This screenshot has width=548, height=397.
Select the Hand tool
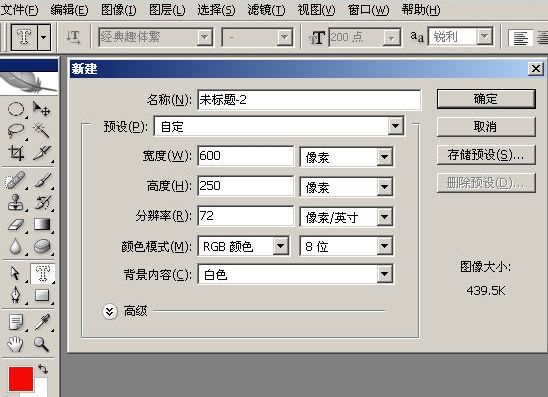(x=16, y=344)
